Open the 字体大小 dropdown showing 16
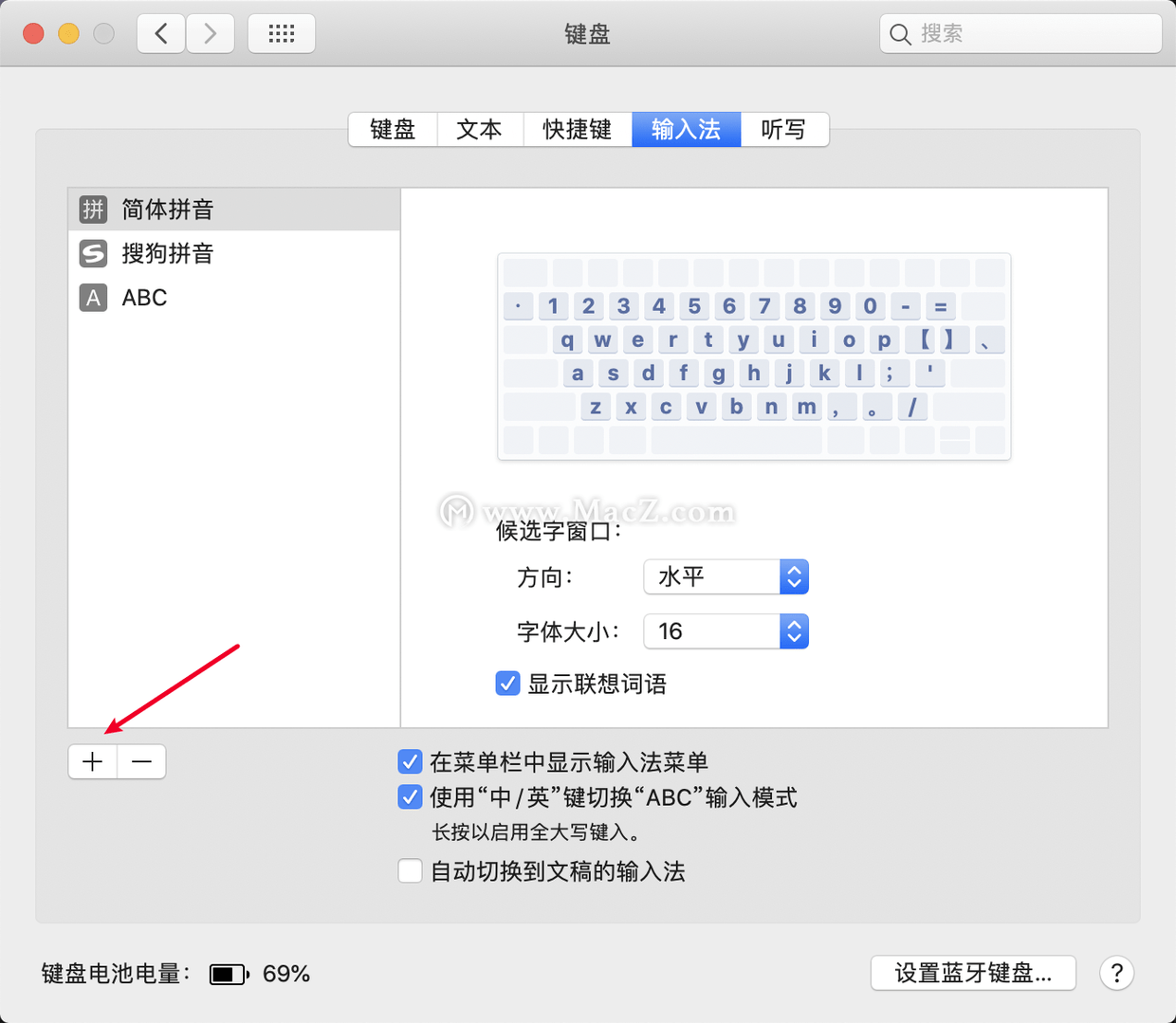Screen dimensions: 1176x1023 [726, 631]
